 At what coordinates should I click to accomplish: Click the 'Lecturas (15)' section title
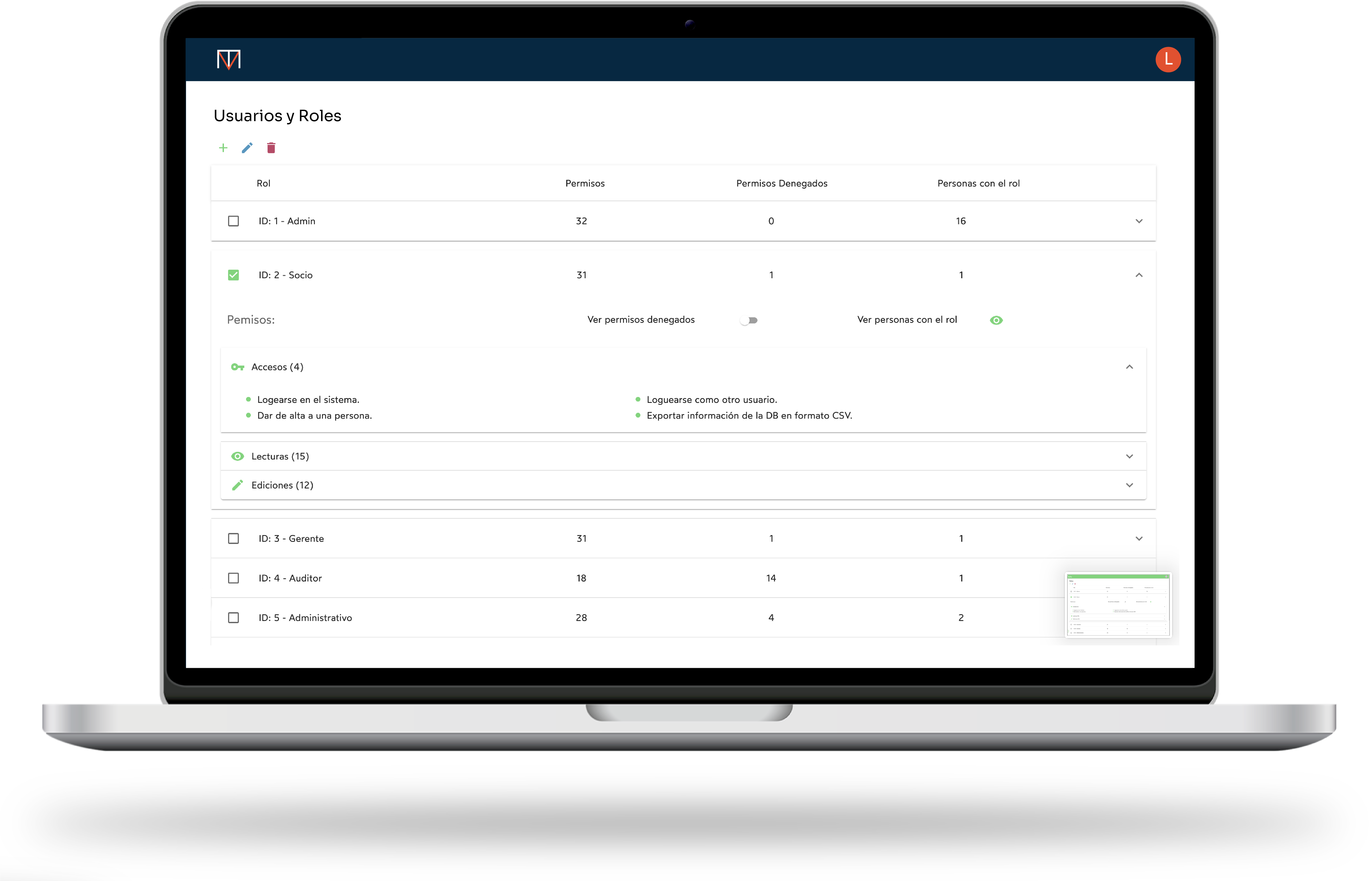[280, 456]
